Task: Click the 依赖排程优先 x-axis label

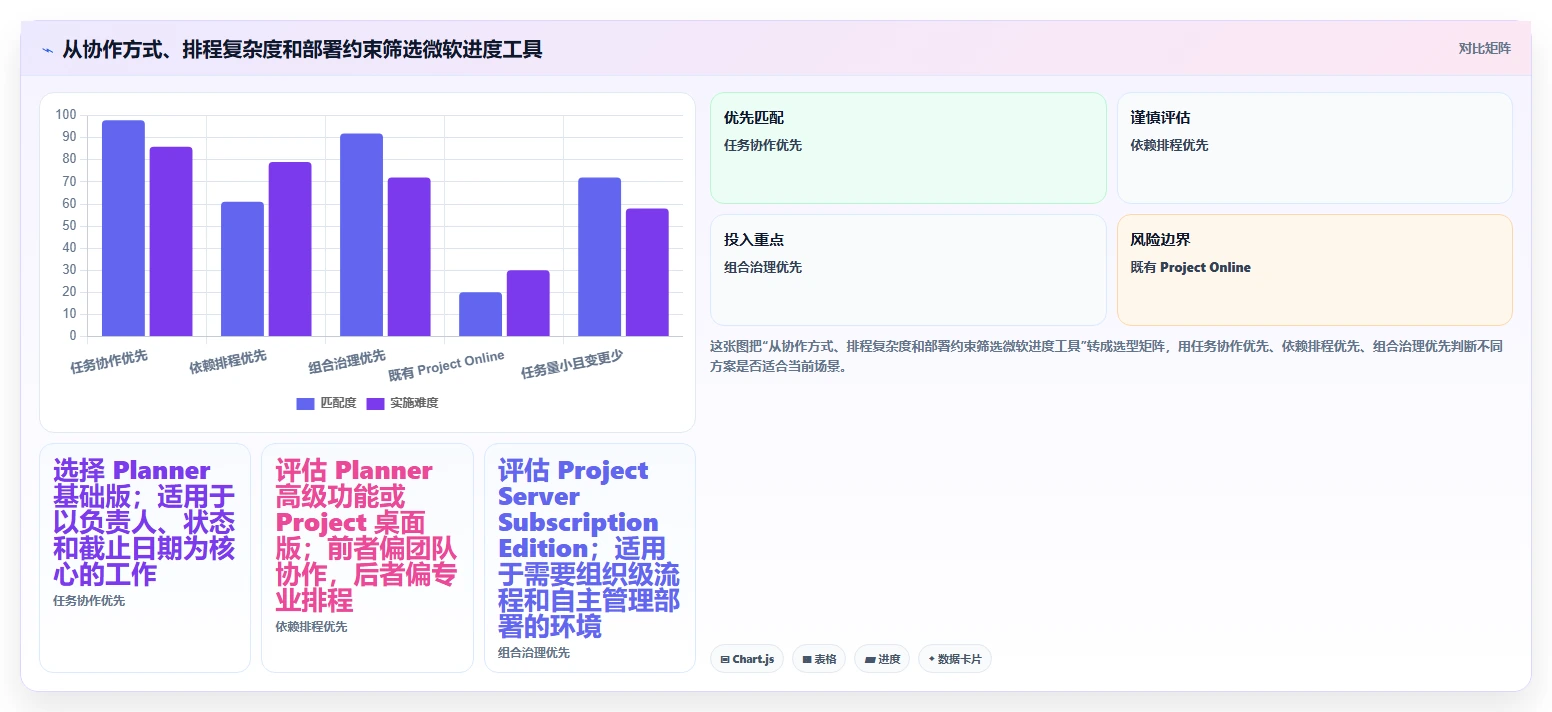Action: tap(228, 361)
